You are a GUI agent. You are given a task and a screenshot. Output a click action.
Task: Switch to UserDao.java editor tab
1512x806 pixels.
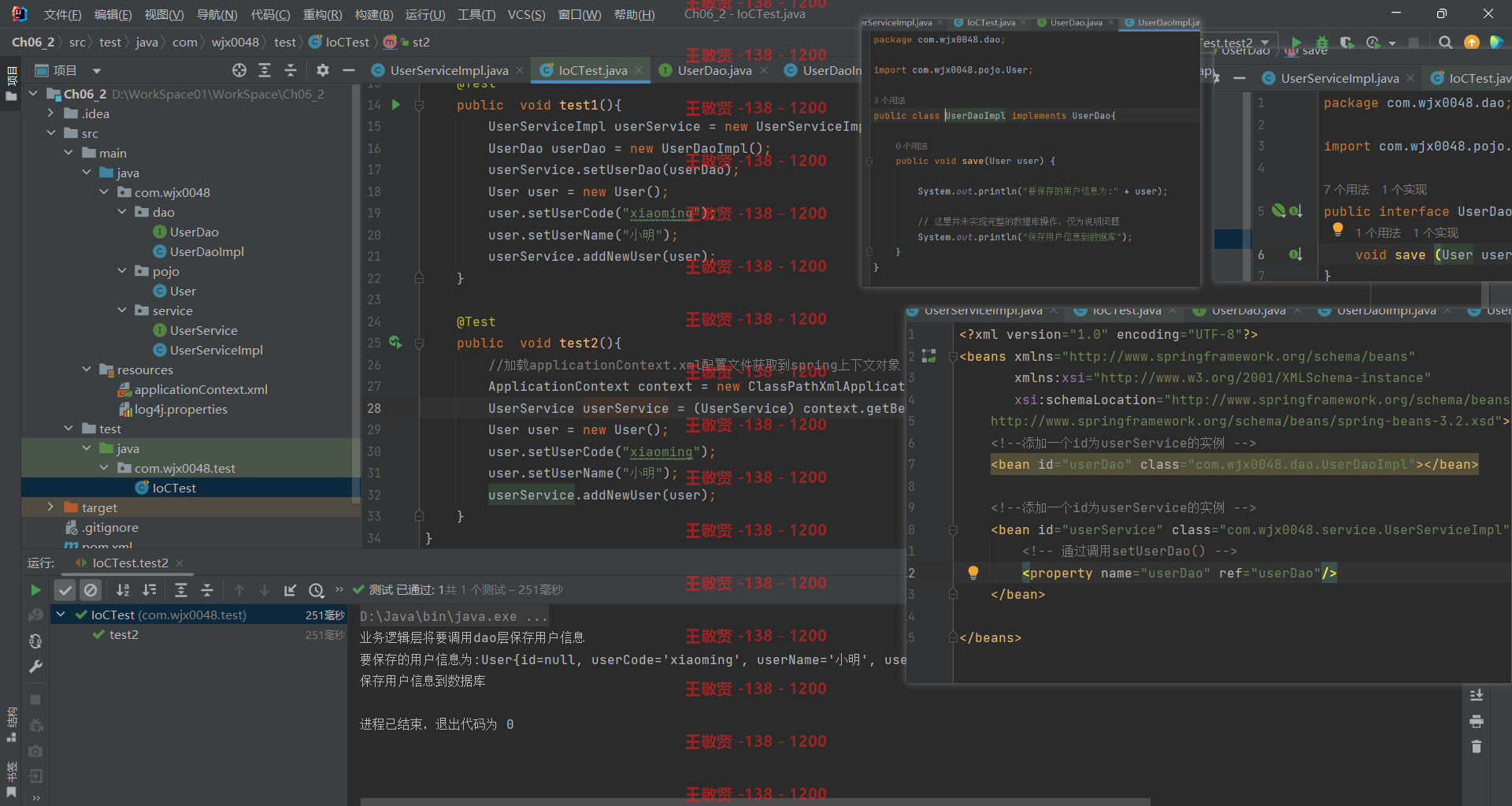tap(714, 70)
